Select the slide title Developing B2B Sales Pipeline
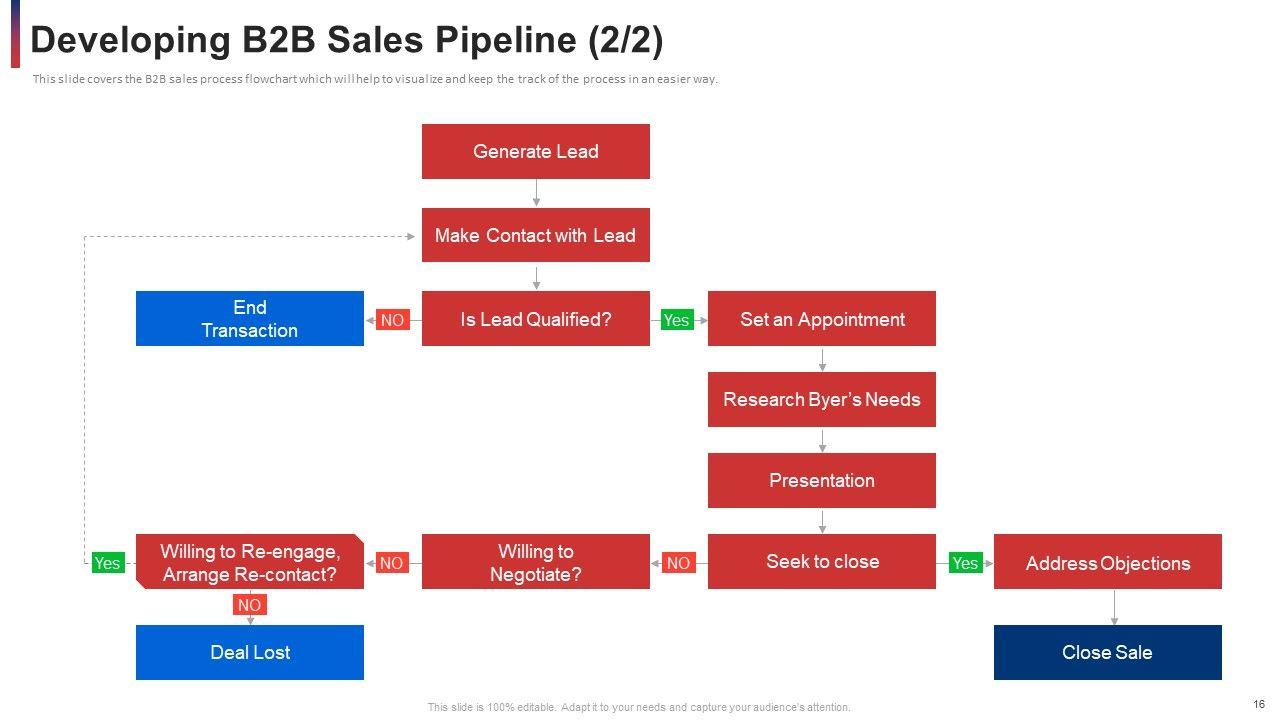This screenshot has height=720, width=1280. pyautogui.click(x=347, y=41)
